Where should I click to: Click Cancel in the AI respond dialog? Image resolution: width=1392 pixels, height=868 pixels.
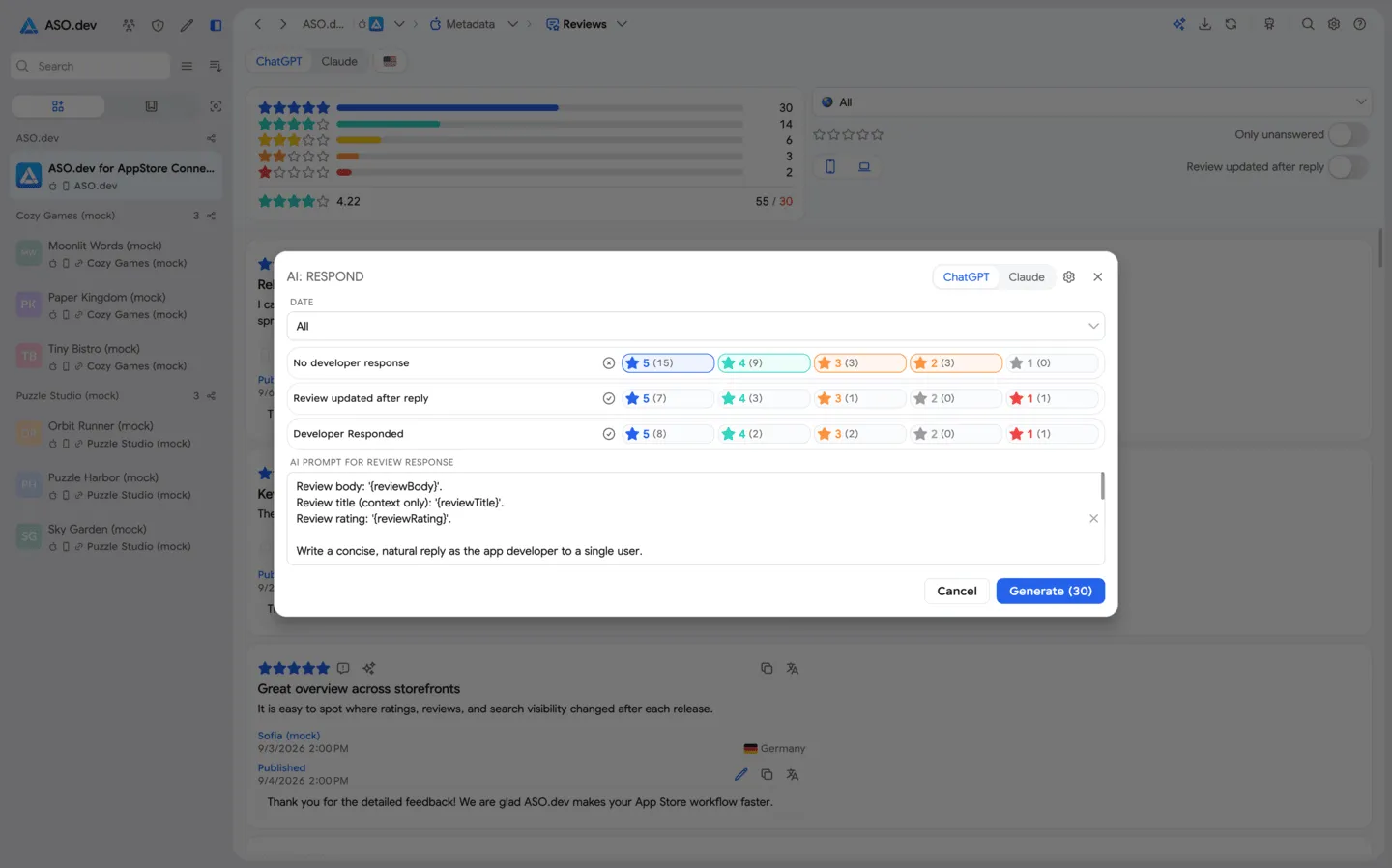957,591
